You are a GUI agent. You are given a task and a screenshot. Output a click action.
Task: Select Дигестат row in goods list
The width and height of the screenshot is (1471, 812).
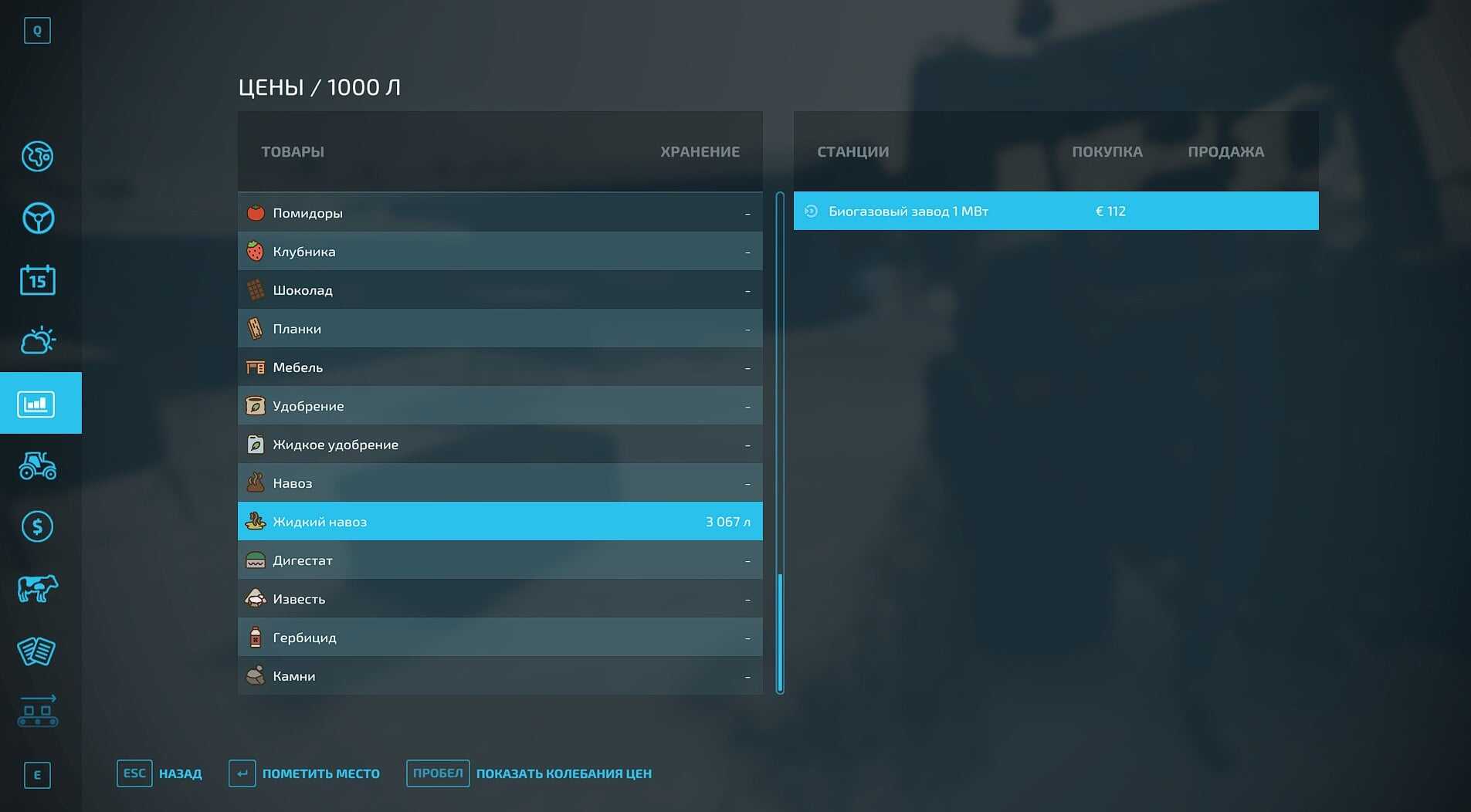coord(500,560)
